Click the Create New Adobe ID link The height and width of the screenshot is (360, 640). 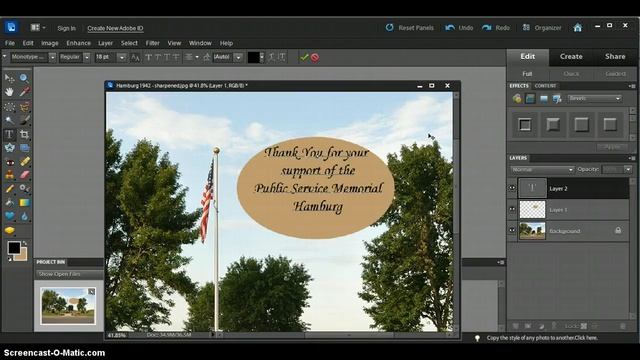pos(115,28)
